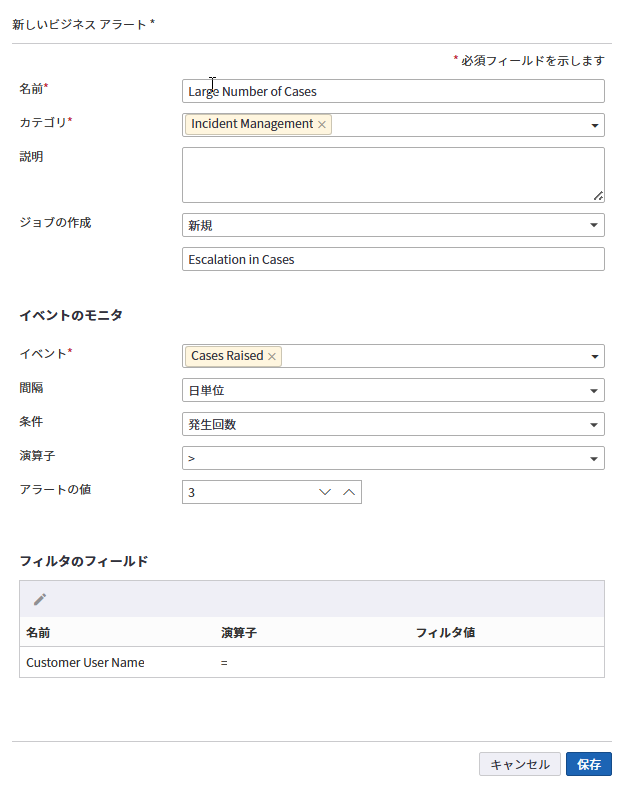
Task: Remove the Cases Raised event tag
Action: (x=272, y=356)
